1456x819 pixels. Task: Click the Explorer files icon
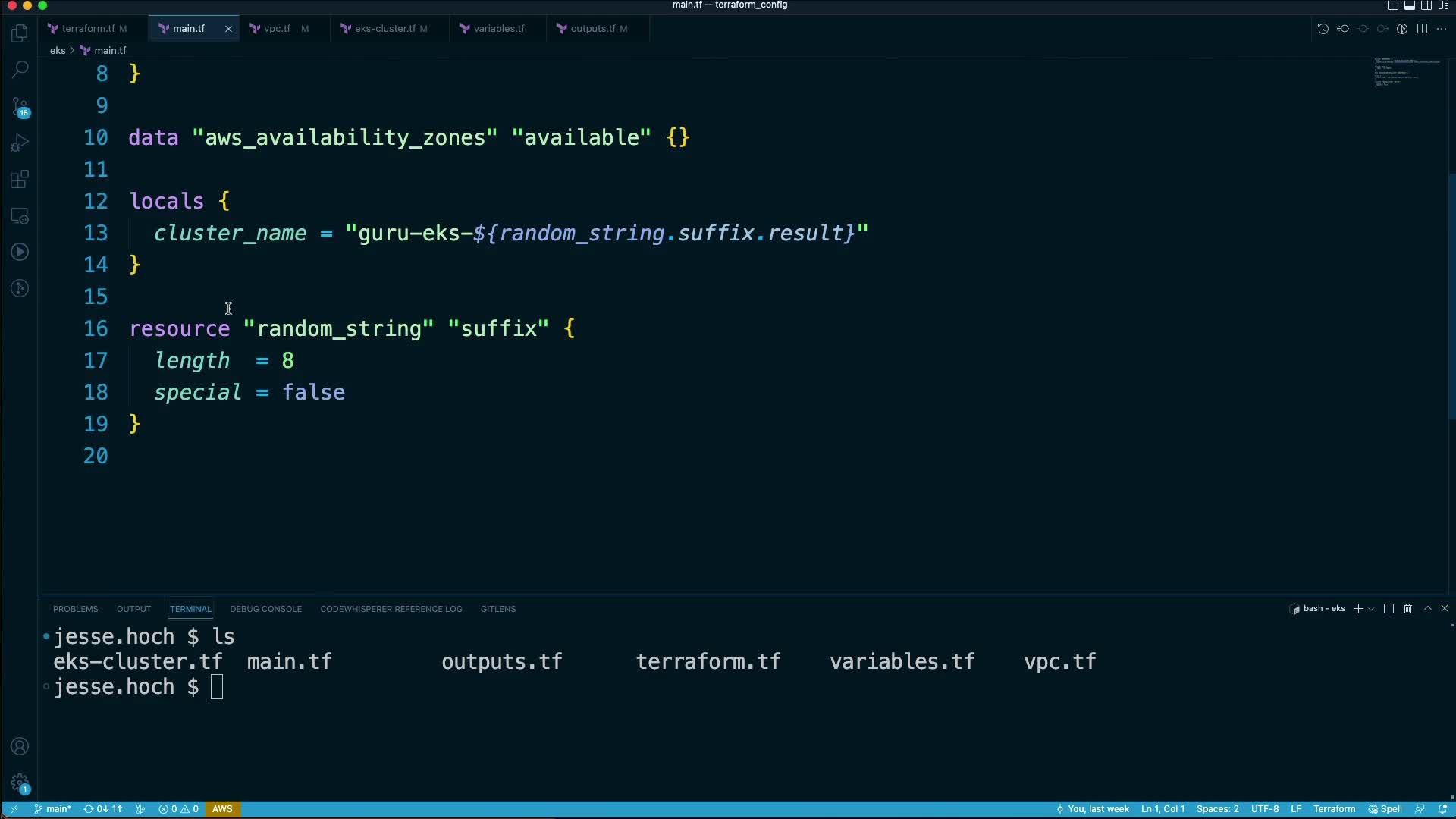pos(20,33)
